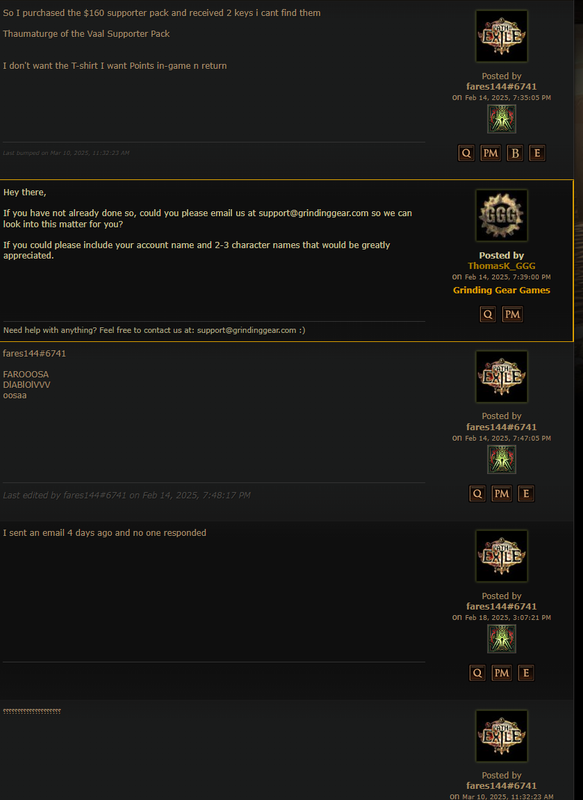Click the PM button on the first post
This screenshot has width=583, height=800.
pyautogui.click(x=490, y=153)
